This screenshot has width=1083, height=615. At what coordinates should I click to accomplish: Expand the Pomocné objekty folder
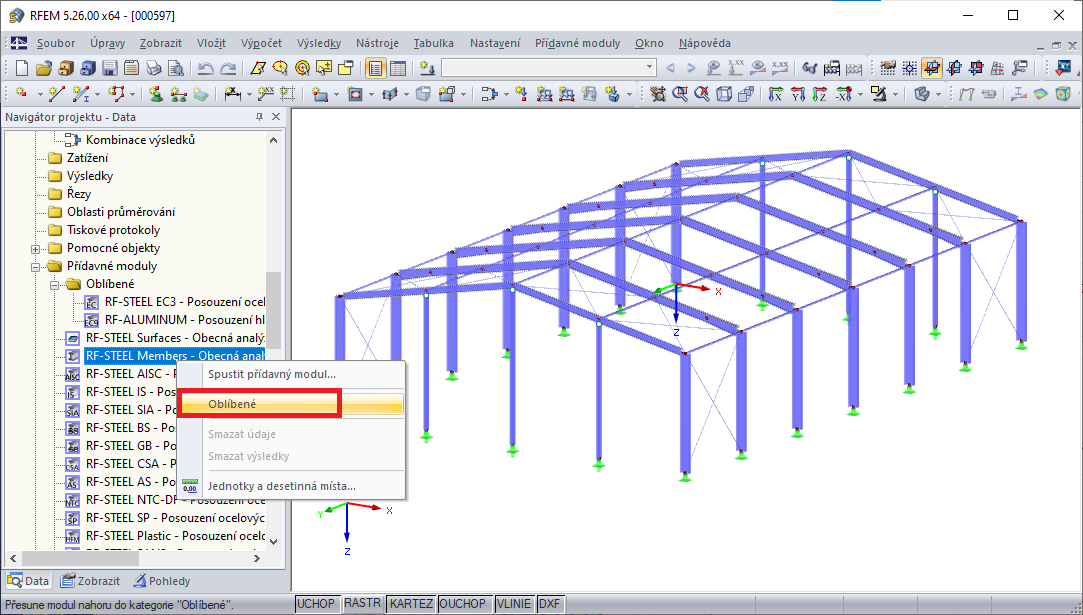pyautogui.click(x=35, y=249)
